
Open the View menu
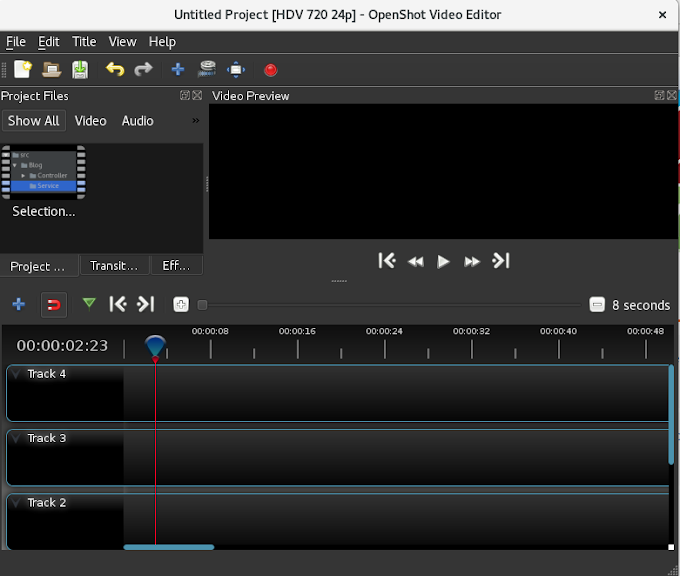(x=122, y=42)
